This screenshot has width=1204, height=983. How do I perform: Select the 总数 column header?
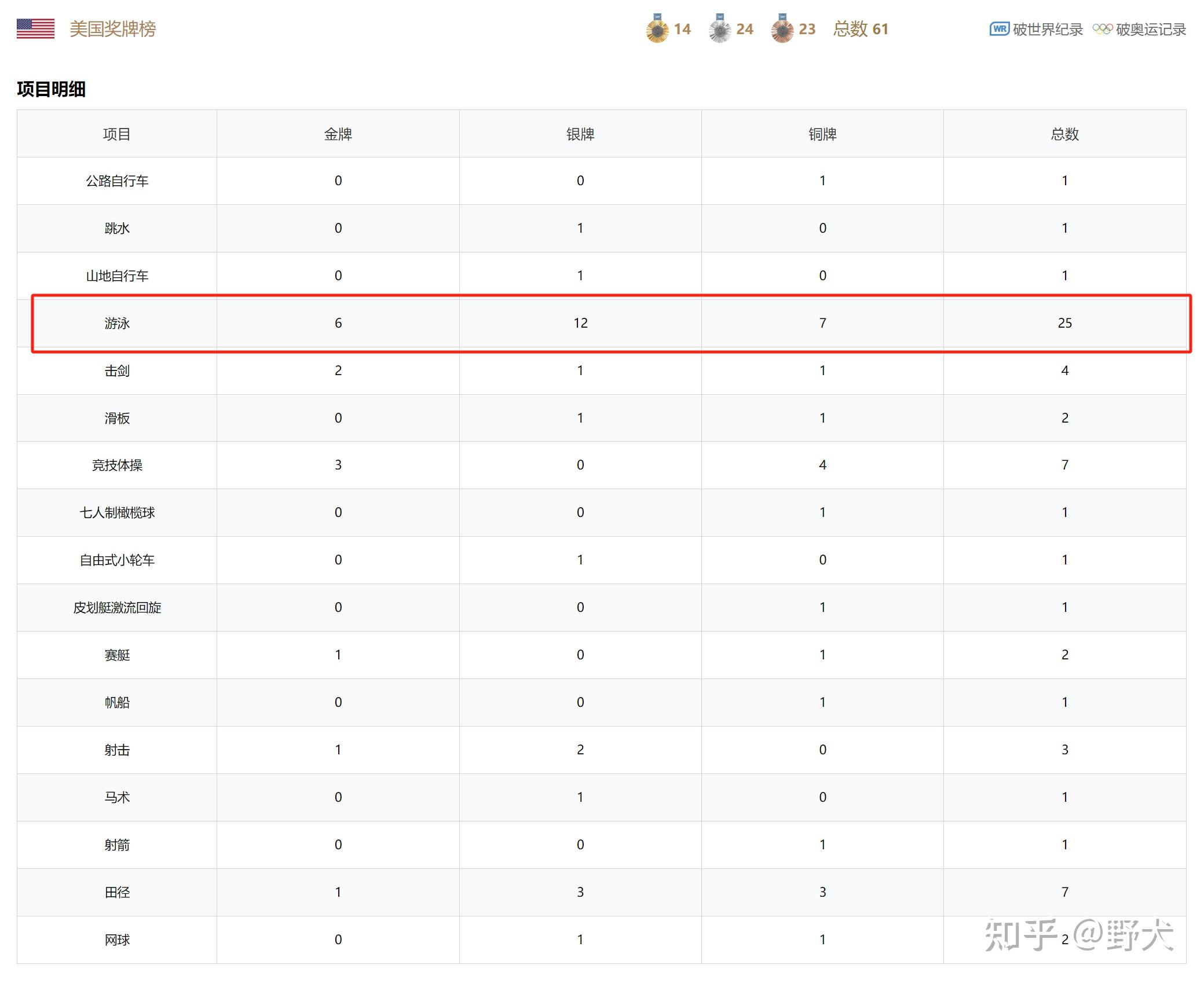(x=1064, y=134)
